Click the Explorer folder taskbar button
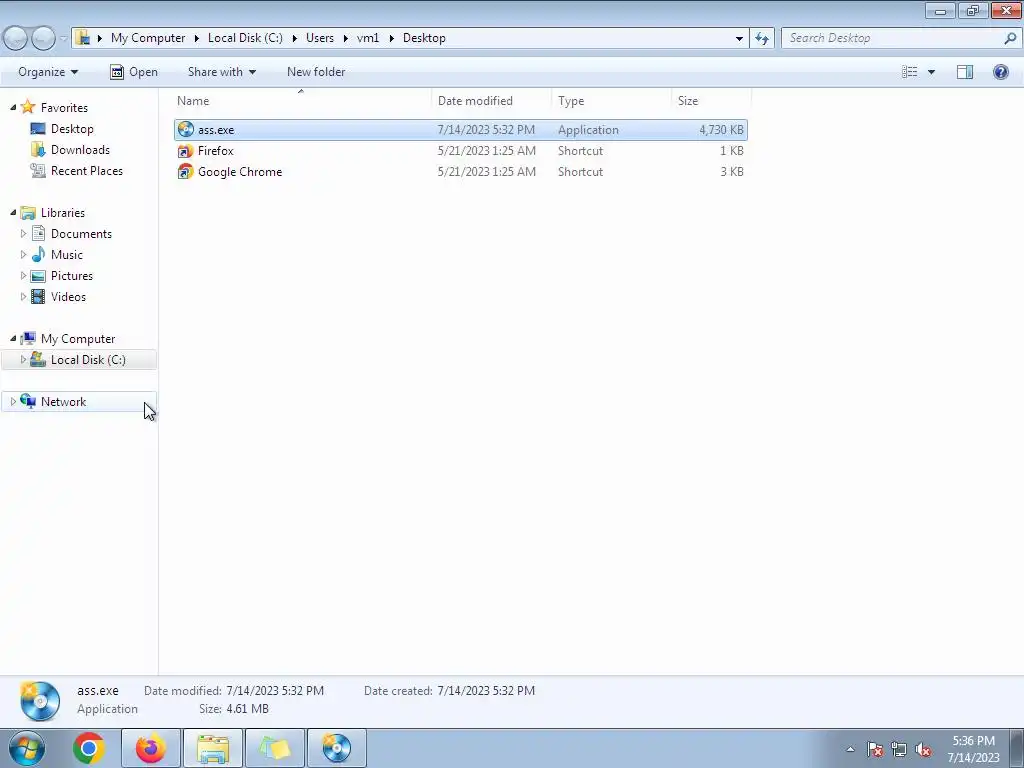1024x768 pixels. click(213, 748)
